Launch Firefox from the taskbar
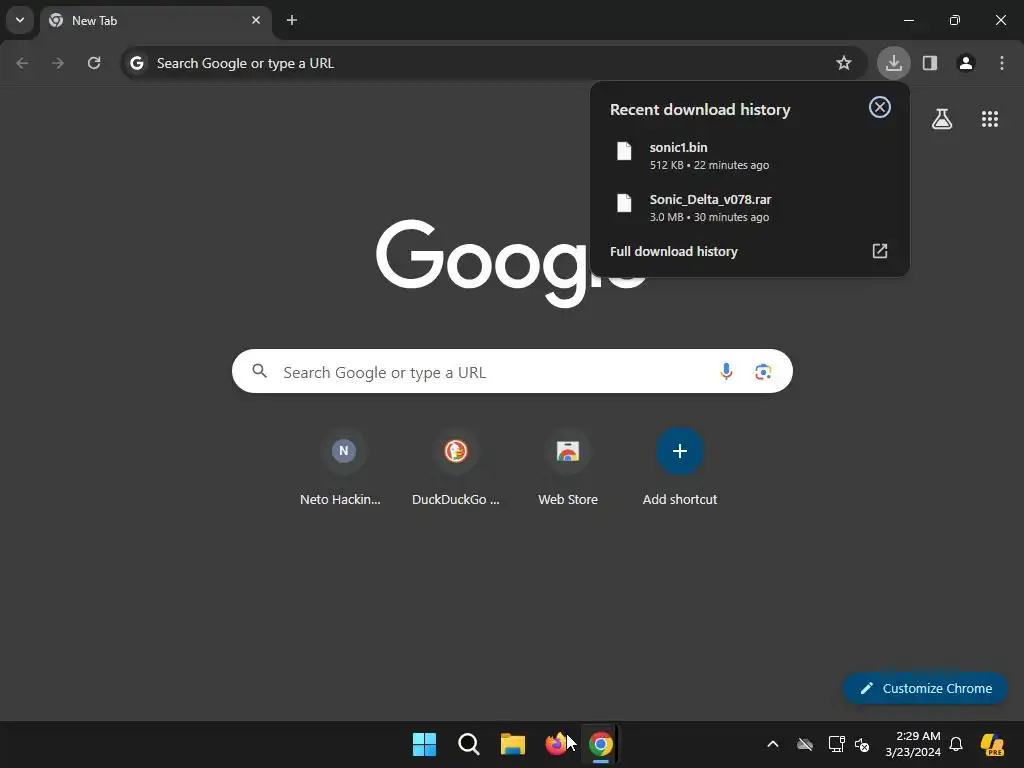The height and width of the screenshot is (768, 1024). click(556, 744)
